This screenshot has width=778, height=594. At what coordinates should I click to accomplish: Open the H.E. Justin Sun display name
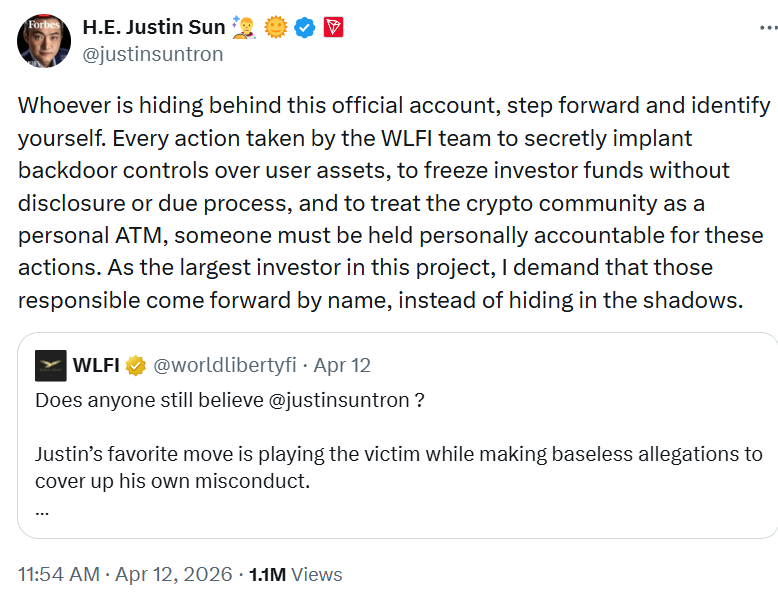(x=155, y=28)
